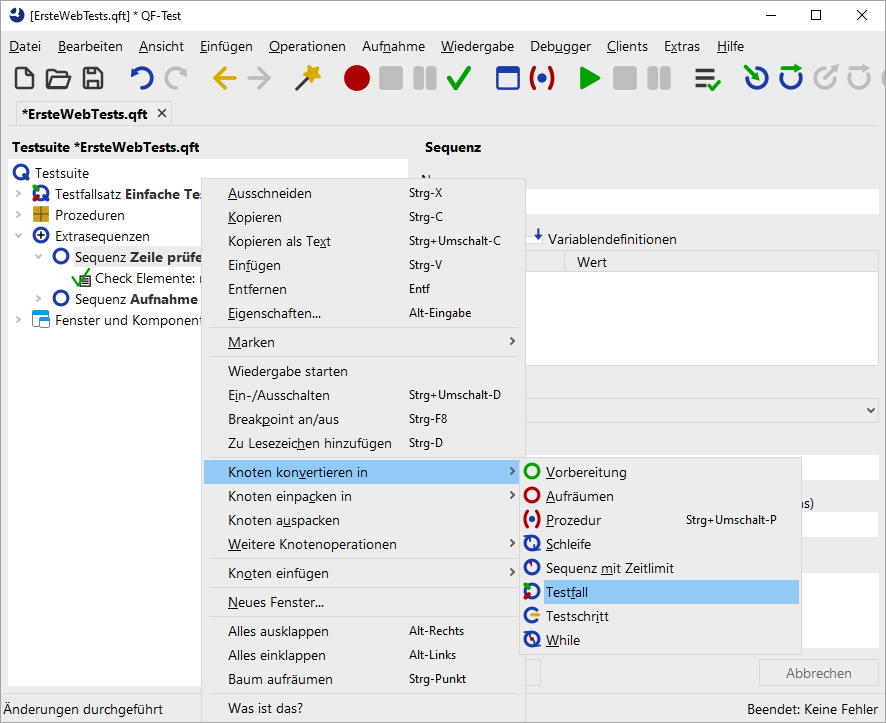The height and width of the screenshot is (723, 886).
Task: Convert node to Schleife
Action: click(x=660, y=544)
